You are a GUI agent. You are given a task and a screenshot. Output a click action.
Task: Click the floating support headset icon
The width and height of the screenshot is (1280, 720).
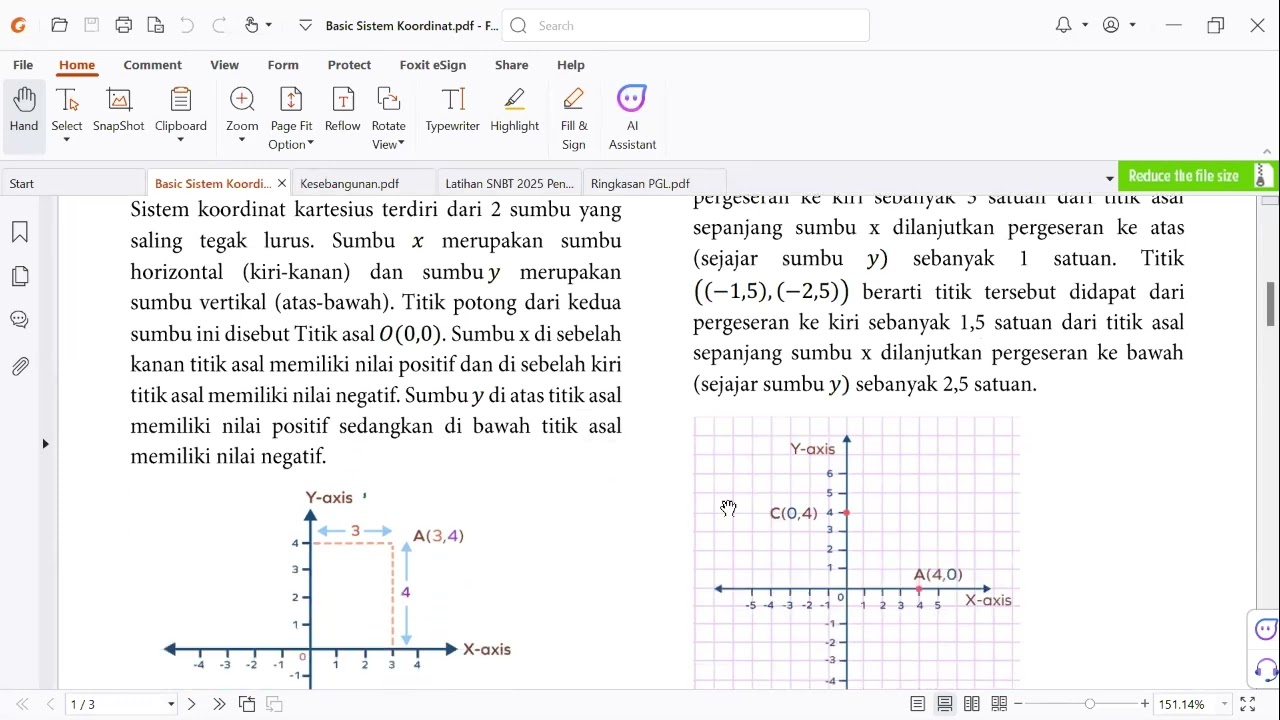coord(1266,669)
